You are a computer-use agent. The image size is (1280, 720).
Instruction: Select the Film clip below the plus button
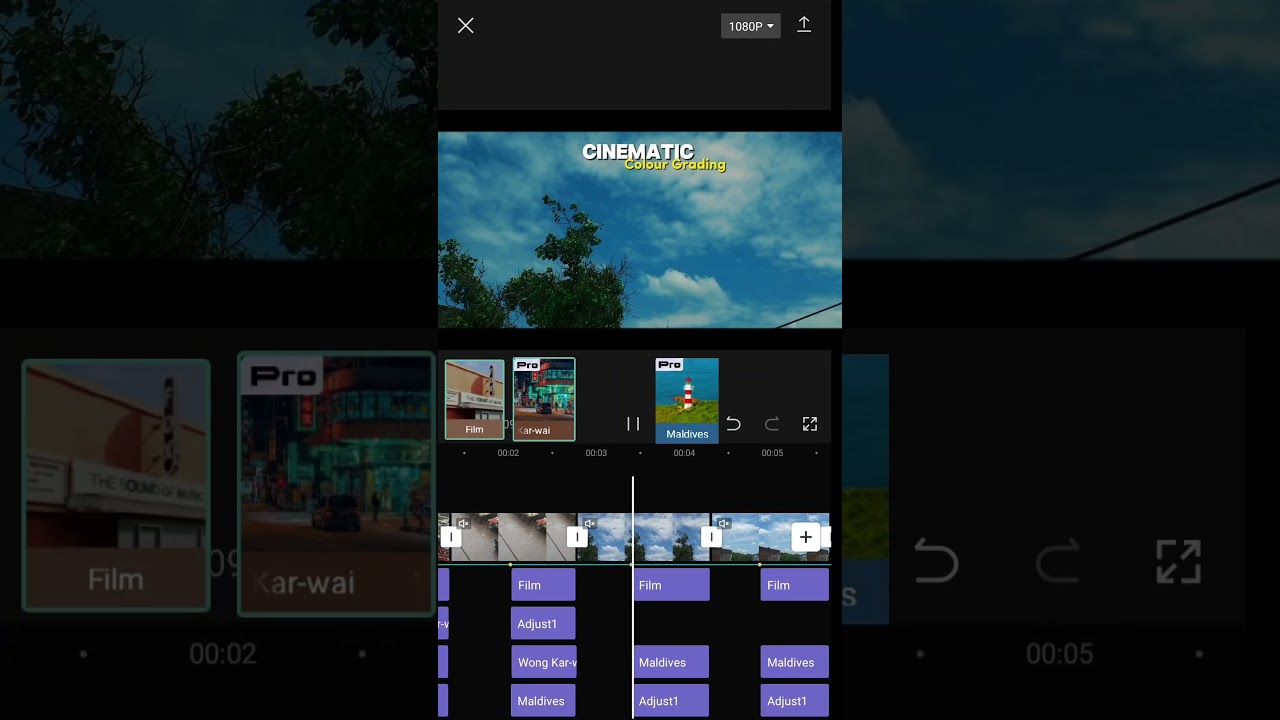coord(794,585)
